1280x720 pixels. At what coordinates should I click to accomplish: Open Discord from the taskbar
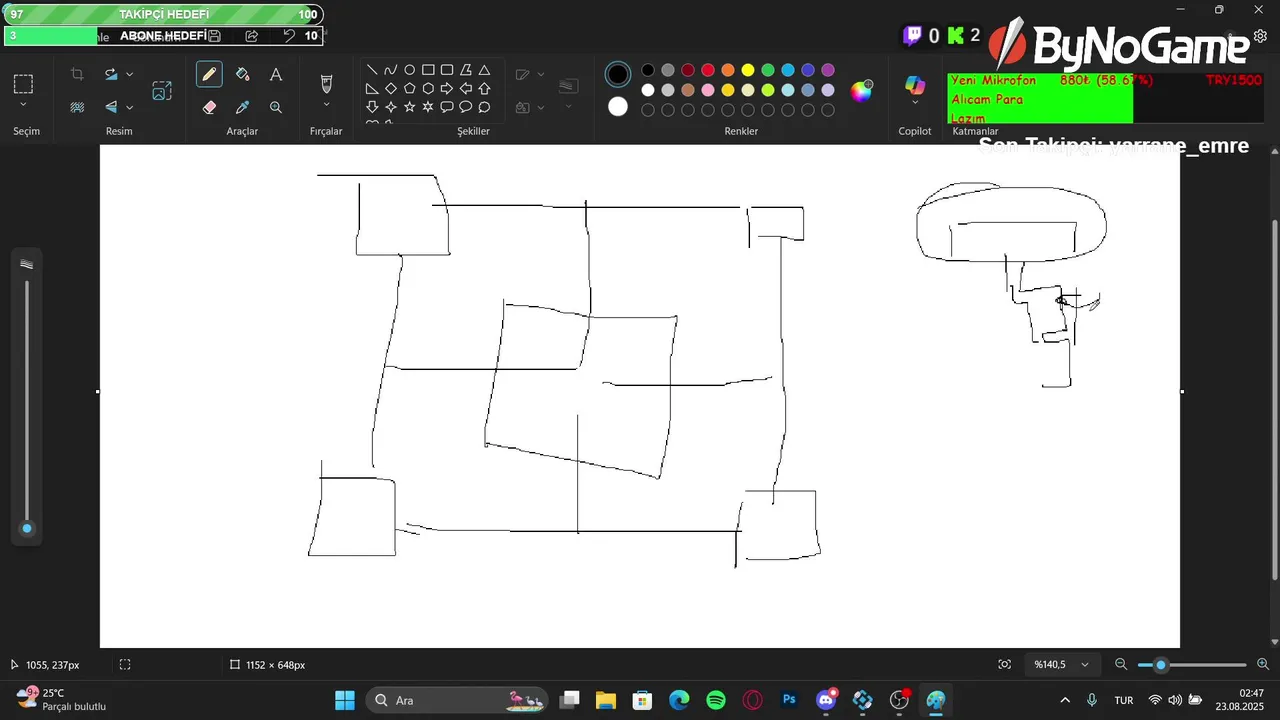click(826, 700)
